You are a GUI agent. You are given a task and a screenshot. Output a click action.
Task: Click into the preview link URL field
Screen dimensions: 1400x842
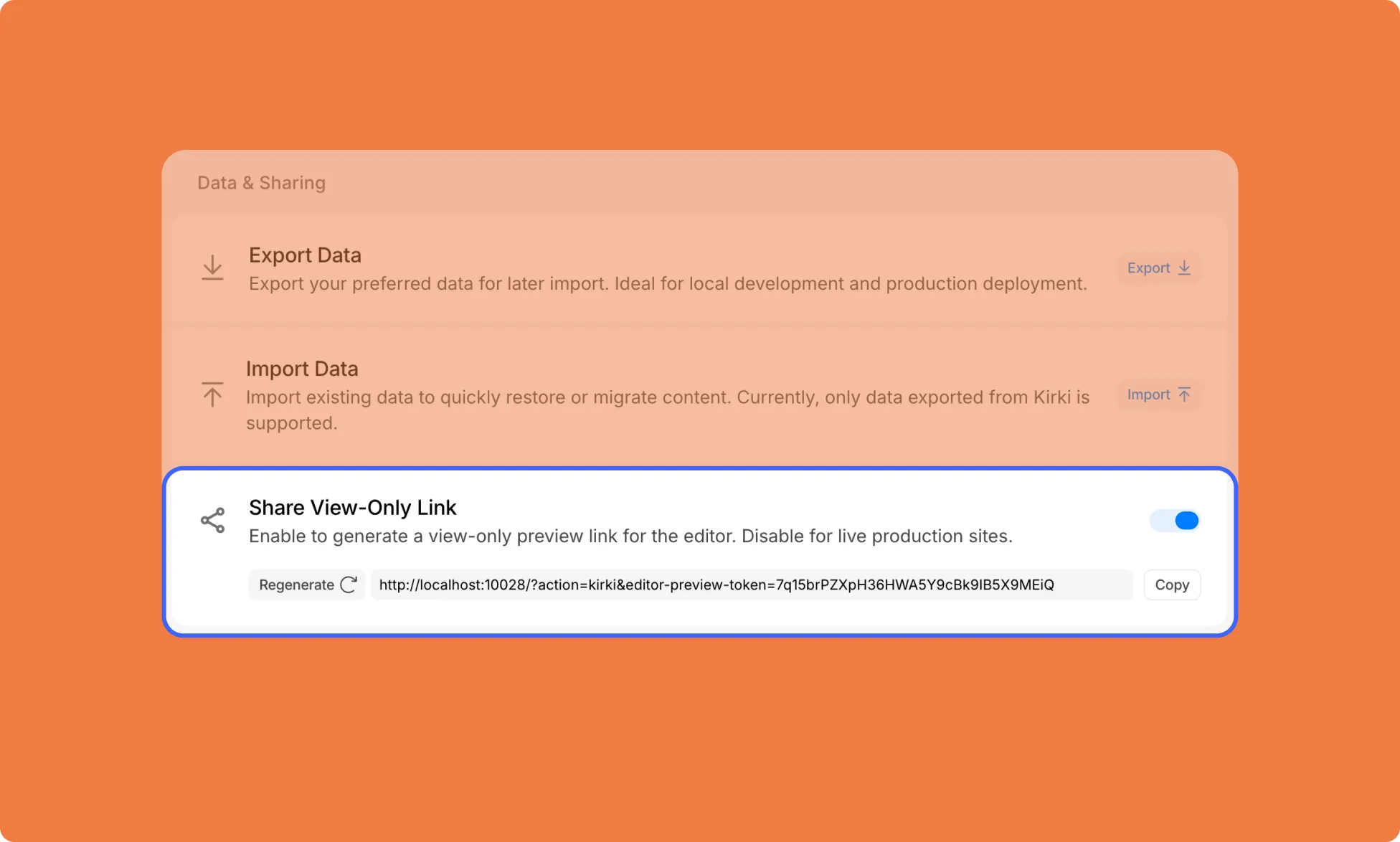coord(752,585)
